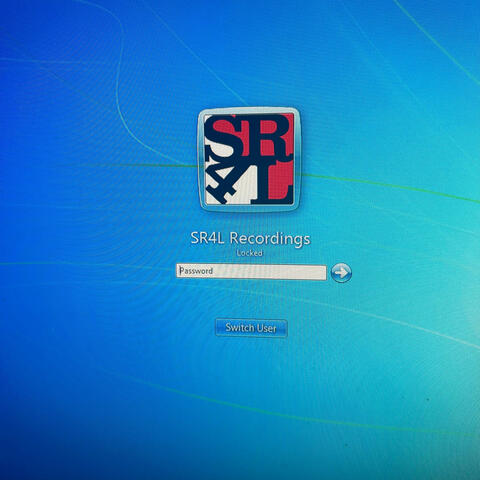Click the Switch User button
This screenshot has height=480, width=480.
tap(251, 328)
